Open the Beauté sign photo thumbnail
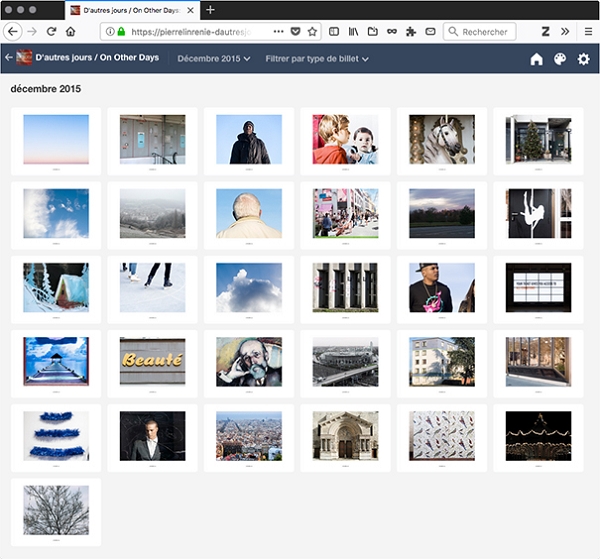The width and height of the screenshot is (600, 559). coord(152,360)
